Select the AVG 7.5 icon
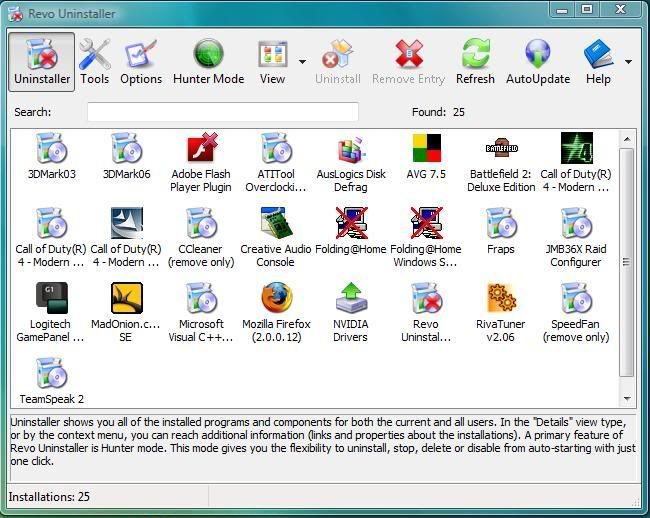This screenshot has width=650, height=518. 426,148
